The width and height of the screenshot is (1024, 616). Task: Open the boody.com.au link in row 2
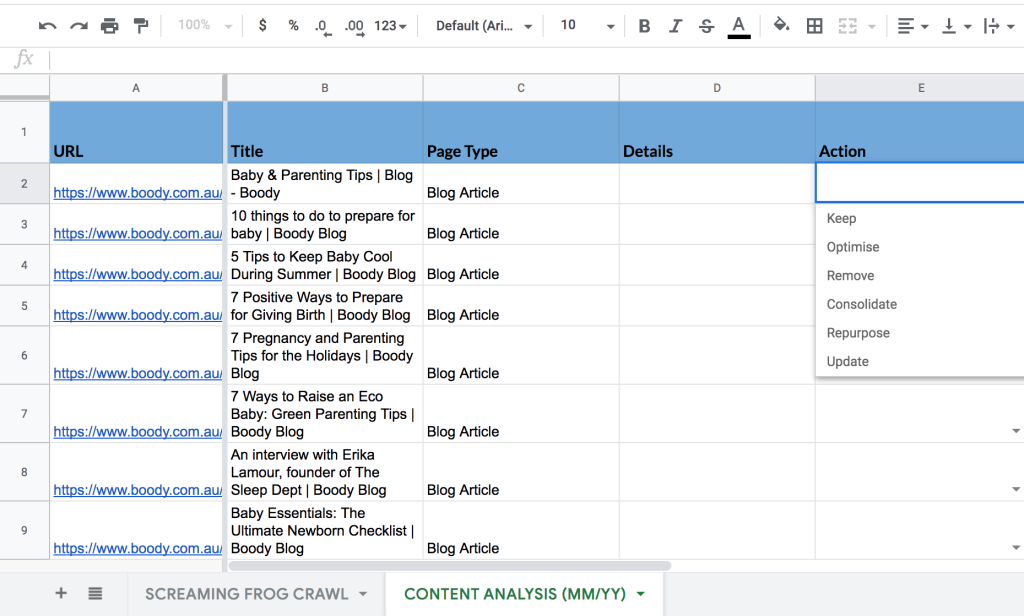[138, 193]
